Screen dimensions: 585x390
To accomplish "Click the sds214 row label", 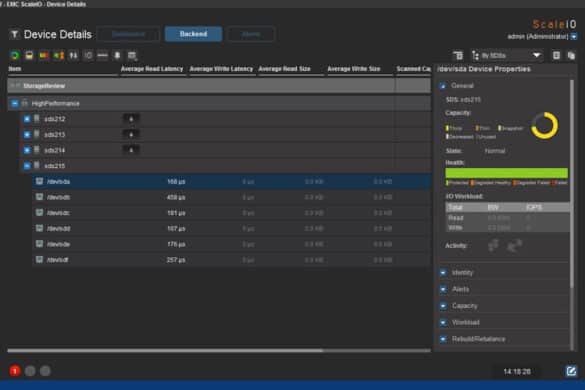I will coord(54,150).
